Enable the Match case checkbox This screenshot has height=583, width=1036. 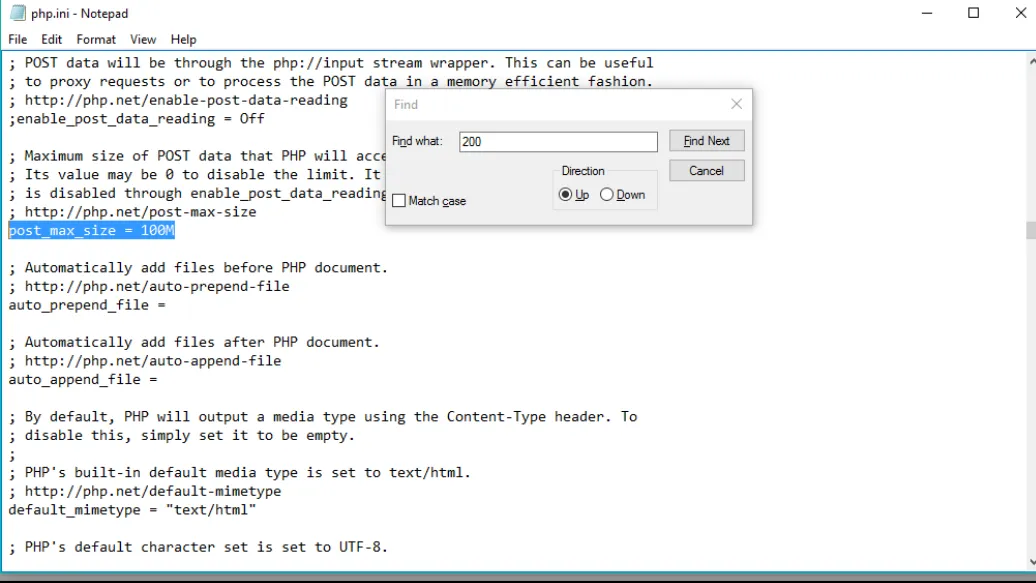click(399, 201)
